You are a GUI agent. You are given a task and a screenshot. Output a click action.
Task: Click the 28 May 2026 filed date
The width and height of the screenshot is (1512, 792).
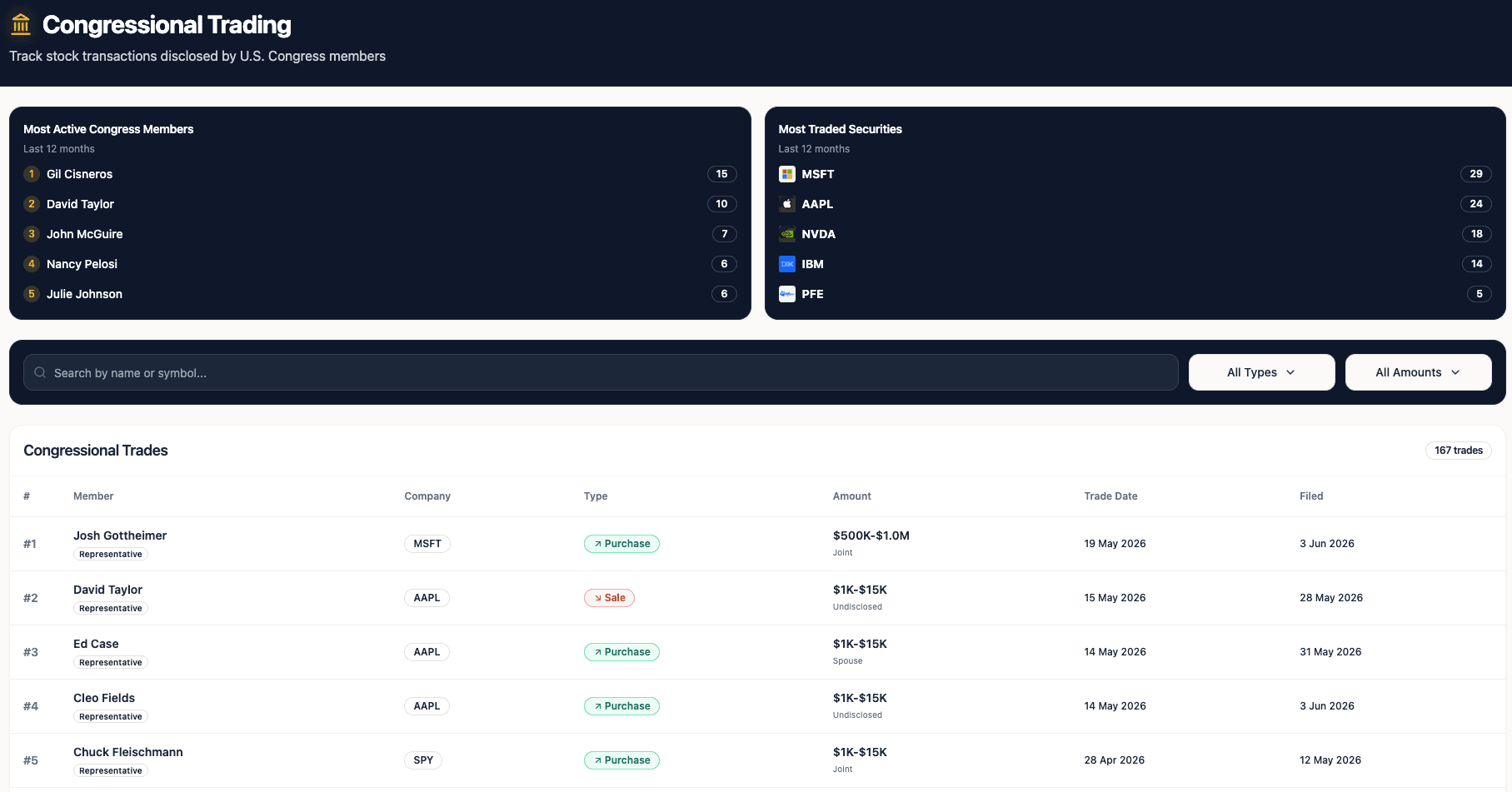click(1331, 598)
